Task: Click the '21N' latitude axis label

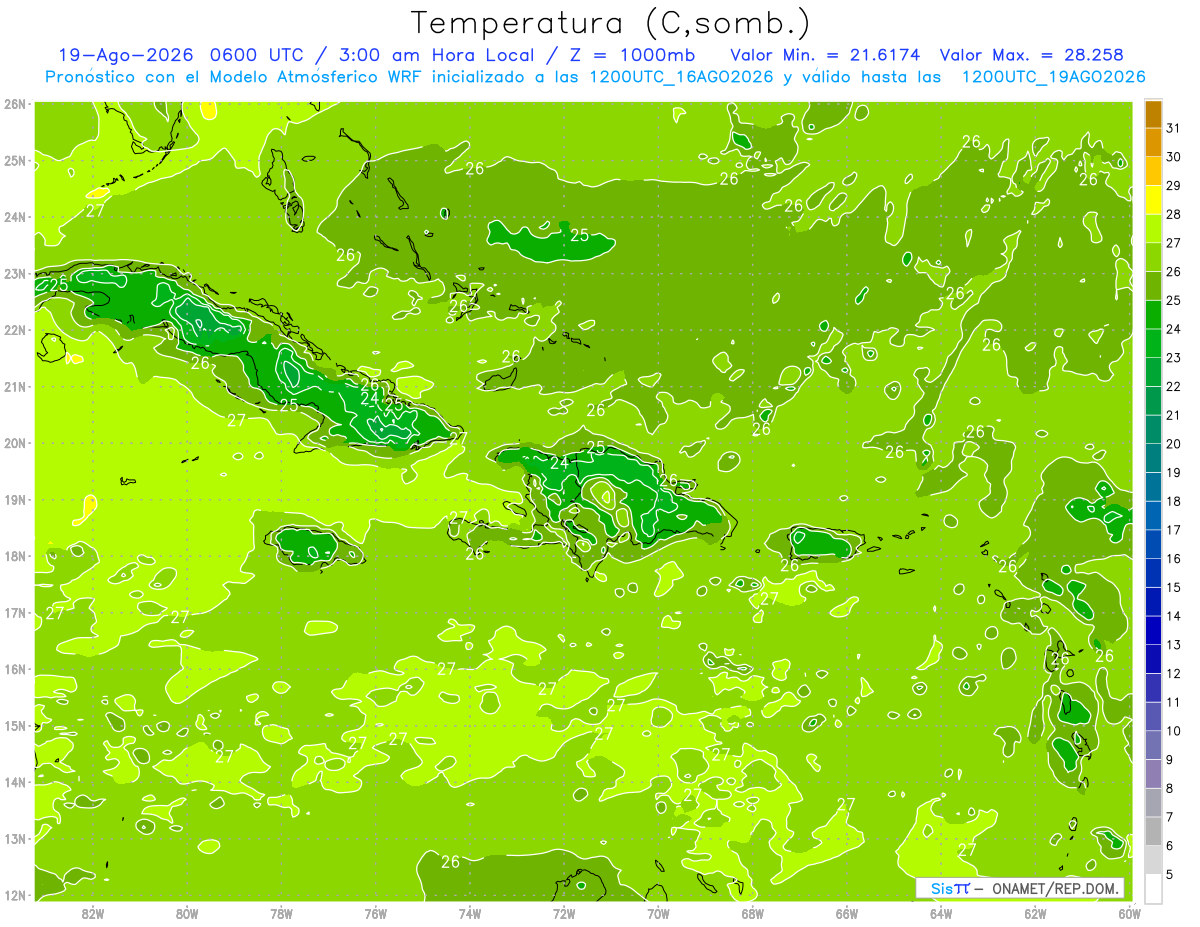Action: pos(15,386)
